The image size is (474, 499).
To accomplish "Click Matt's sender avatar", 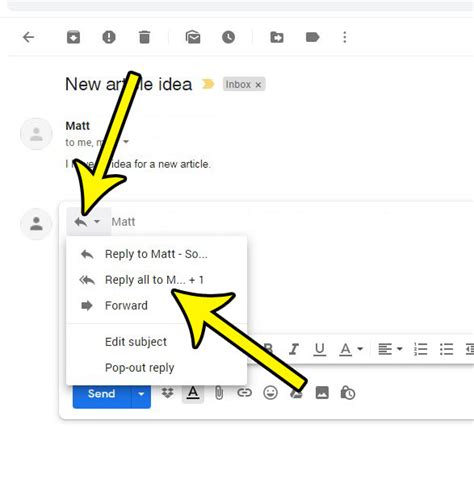I will 36,134.
